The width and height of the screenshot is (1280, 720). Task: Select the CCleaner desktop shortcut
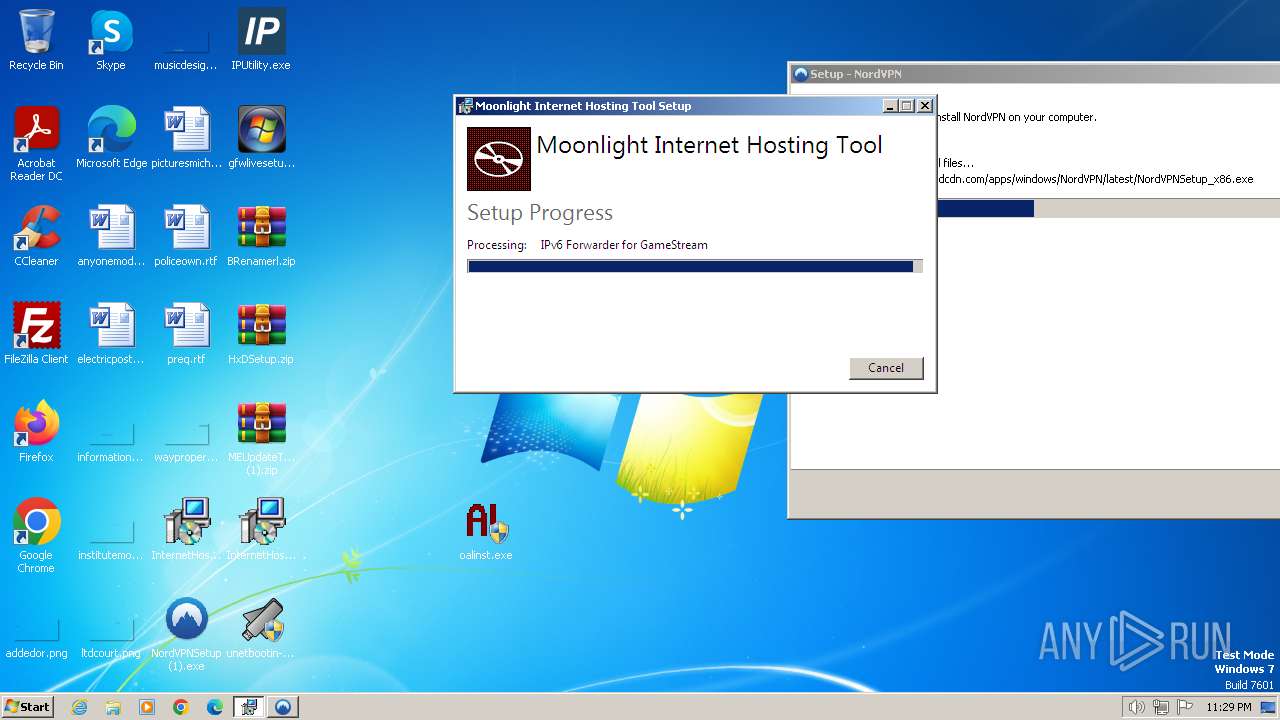tap(36, 236)
